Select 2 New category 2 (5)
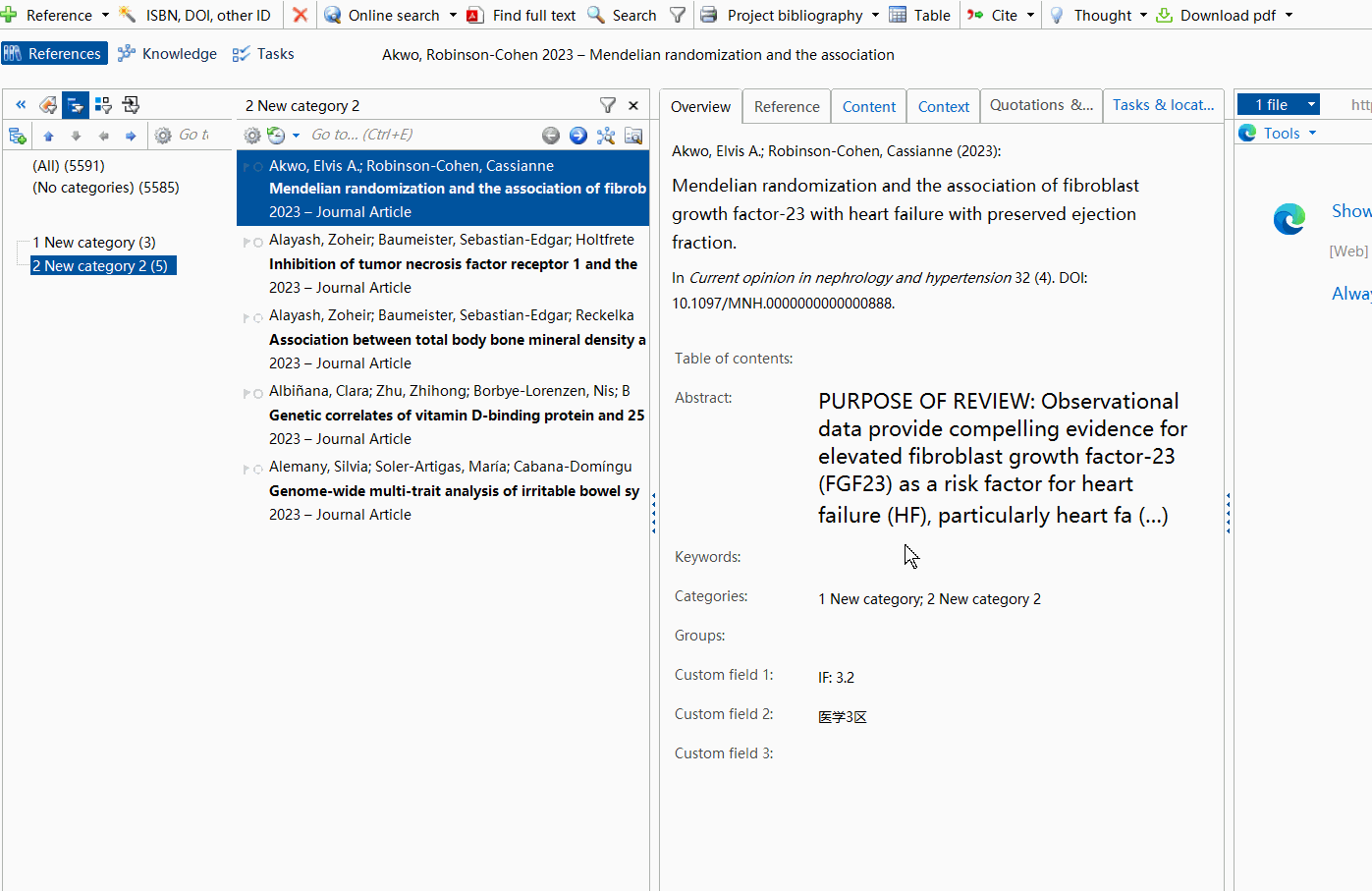This screenshot has width=1372, height=891. coord(103,265)
